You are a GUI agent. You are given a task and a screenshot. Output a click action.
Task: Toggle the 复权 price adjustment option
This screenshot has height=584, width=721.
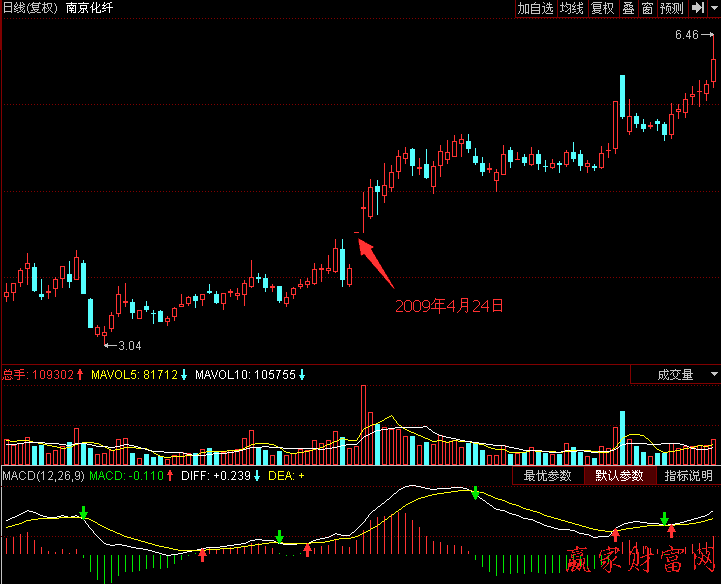point(602,9)
